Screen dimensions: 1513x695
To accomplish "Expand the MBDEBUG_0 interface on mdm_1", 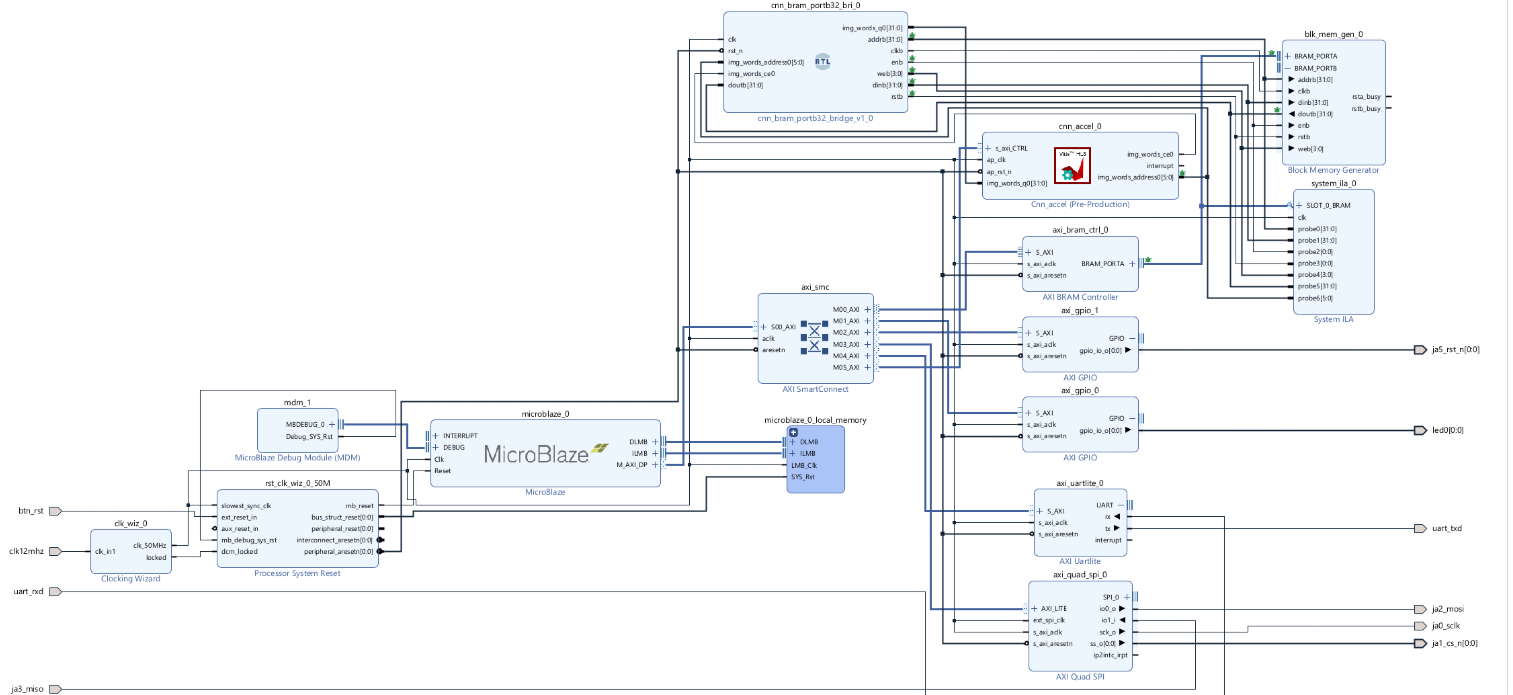I will coord(334,425).
